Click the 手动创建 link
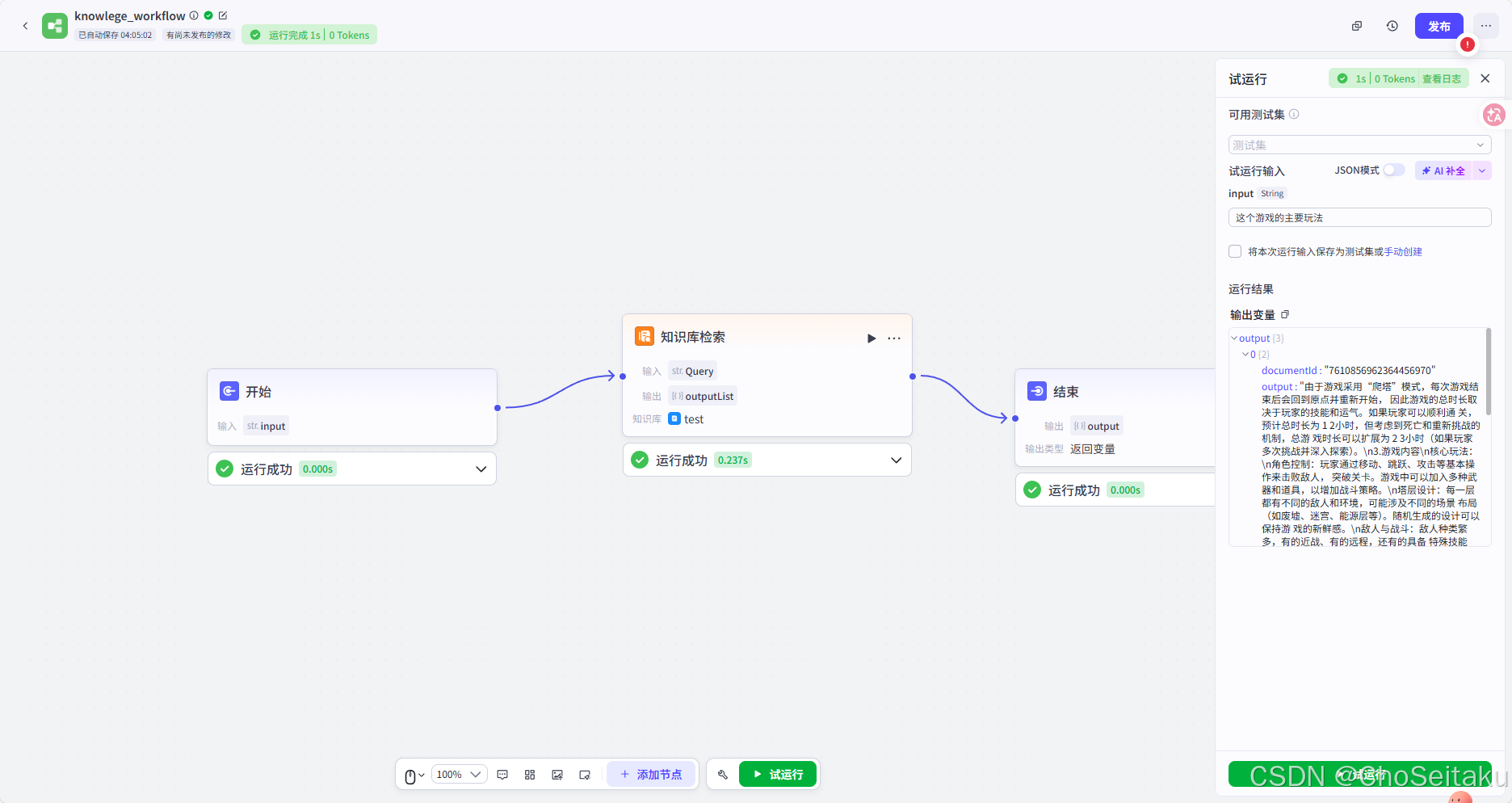The image size is (1512, 803). pos(1403,251)
